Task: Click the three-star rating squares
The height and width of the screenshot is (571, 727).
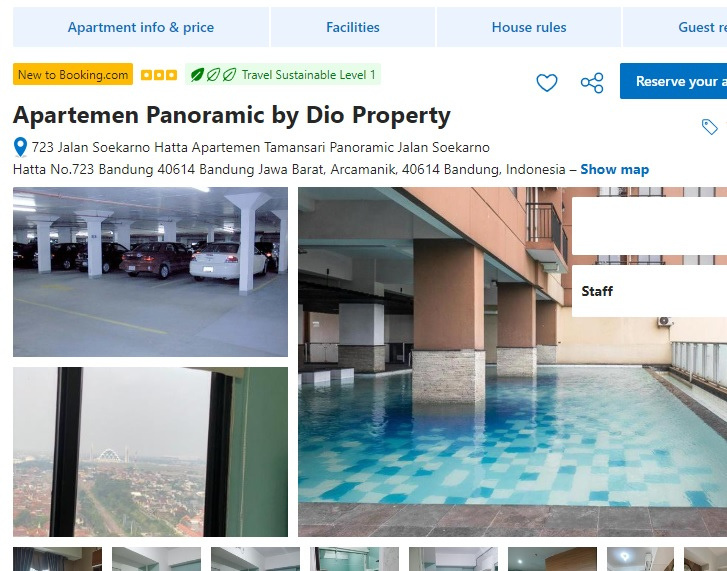Action: click(159, 75)
